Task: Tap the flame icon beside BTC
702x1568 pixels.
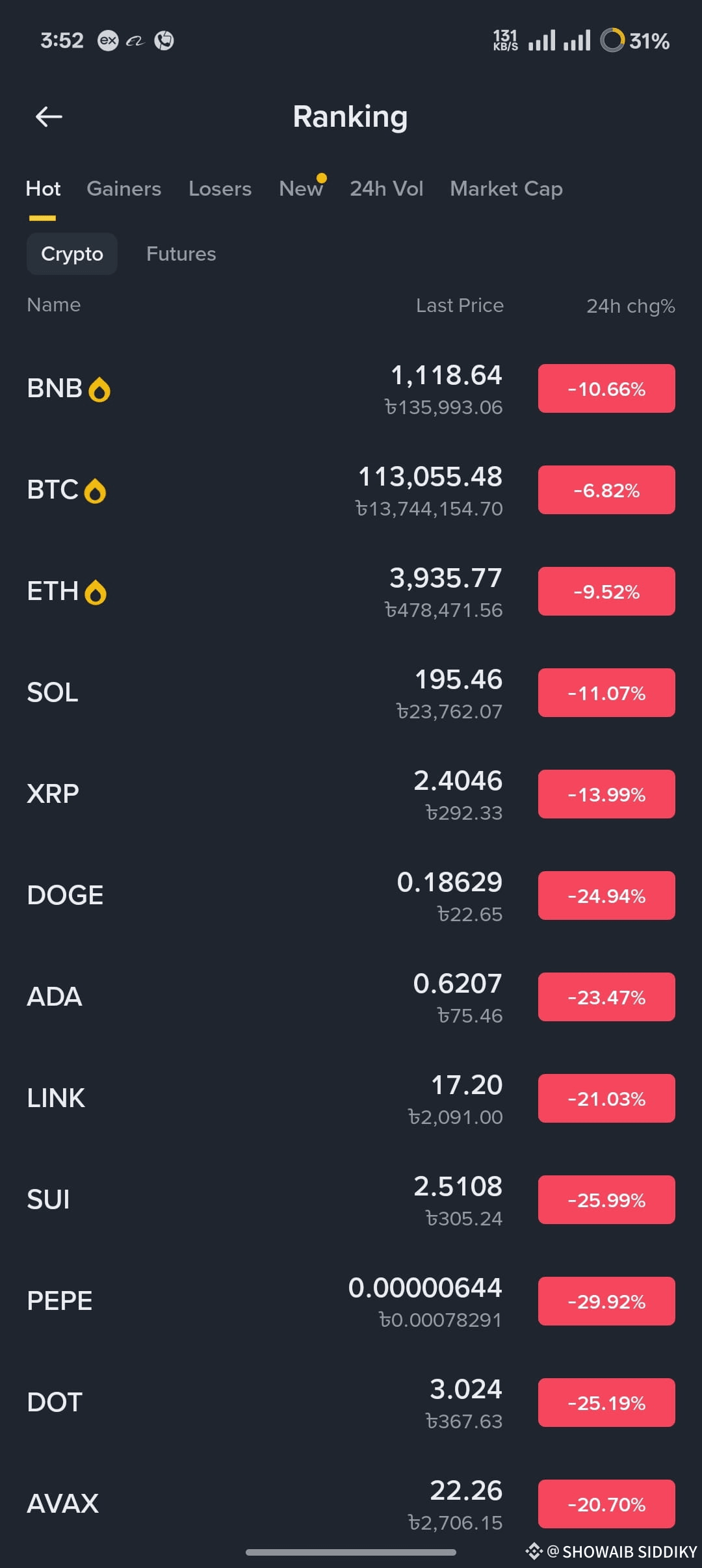Action: 96,491
